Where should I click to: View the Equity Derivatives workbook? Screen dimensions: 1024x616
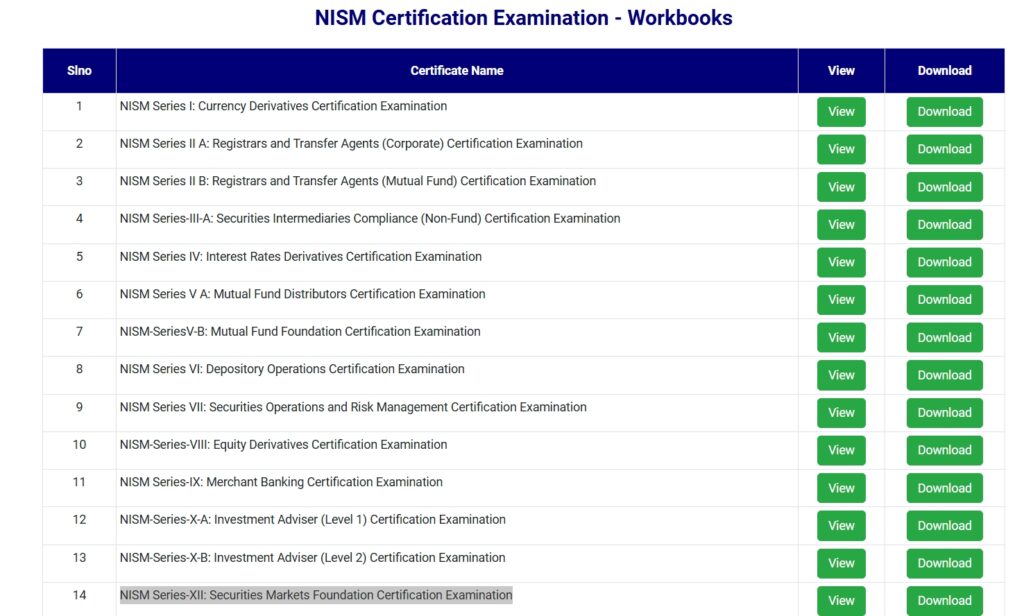pos(841,450)
